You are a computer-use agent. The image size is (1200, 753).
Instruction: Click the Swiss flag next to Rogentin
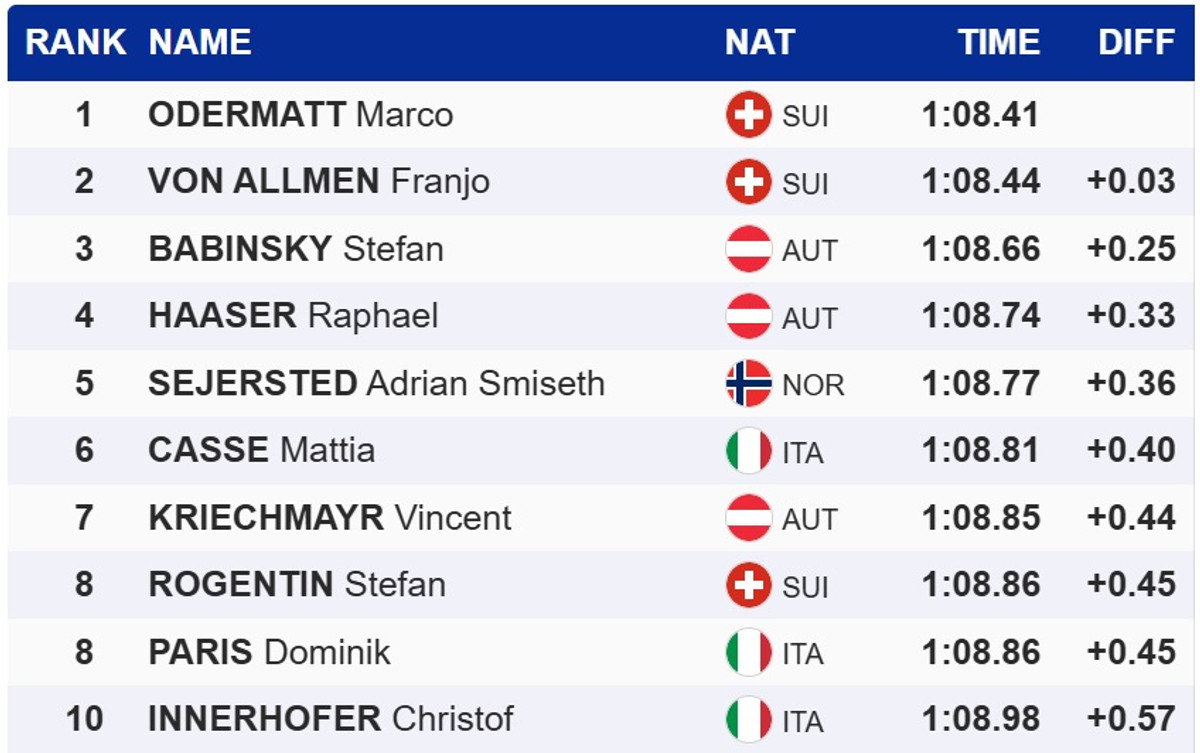click(x=748, y=585)
